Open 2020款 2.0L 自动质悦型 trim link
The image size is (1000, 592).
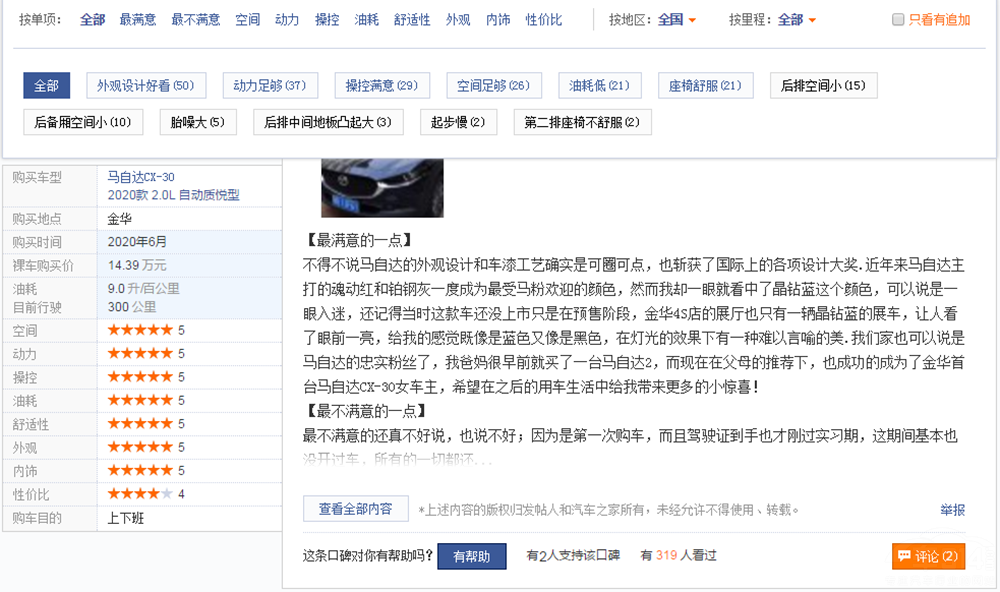pos(173,195)
